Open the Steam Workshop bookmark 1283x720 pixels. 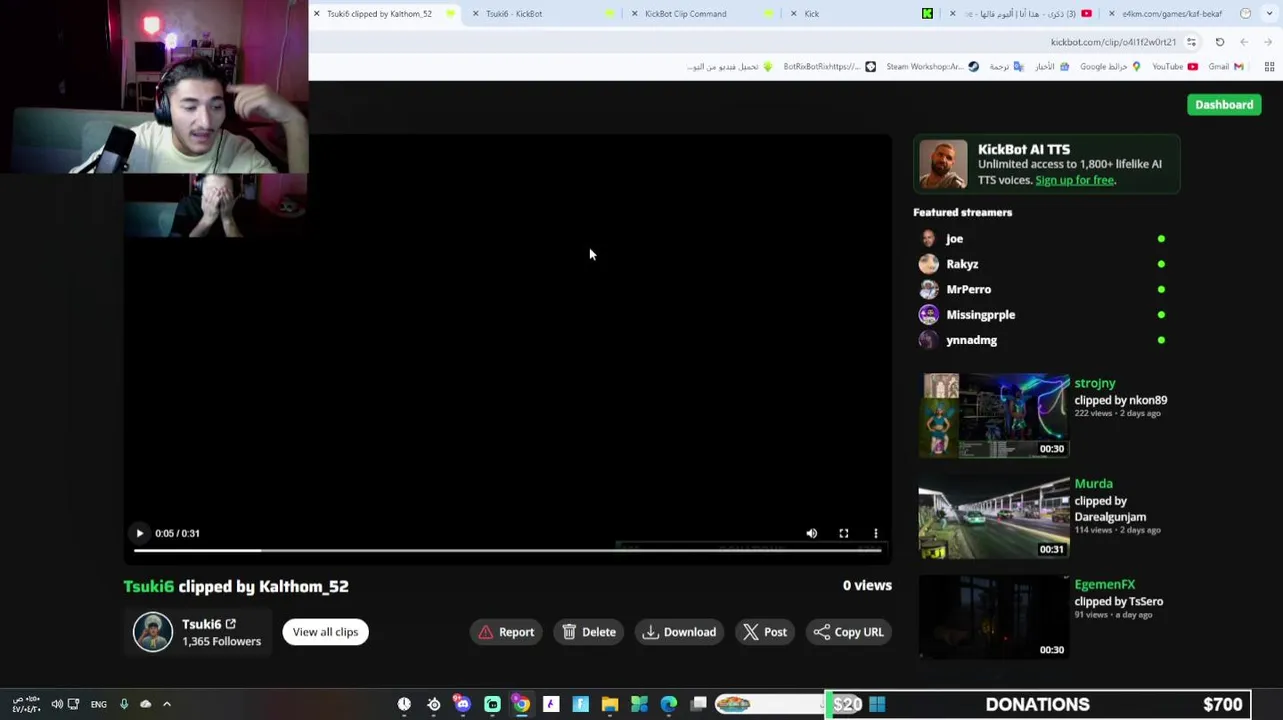click(x=932, y=67)
